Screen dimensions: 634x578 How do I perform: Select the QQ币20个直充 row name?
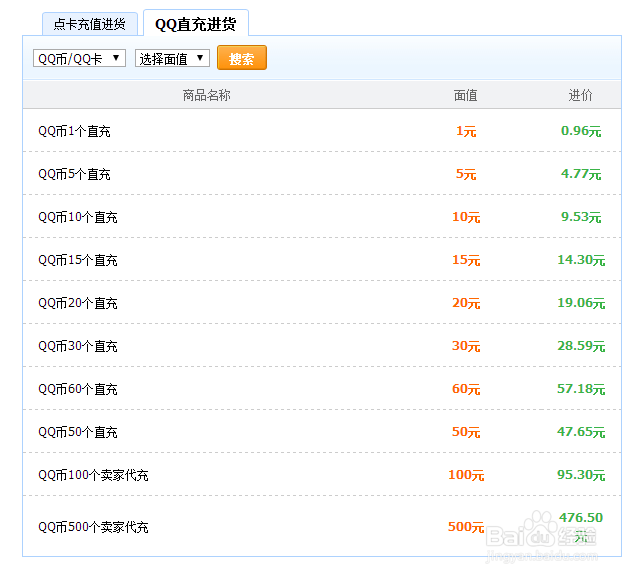click(78, 303)
